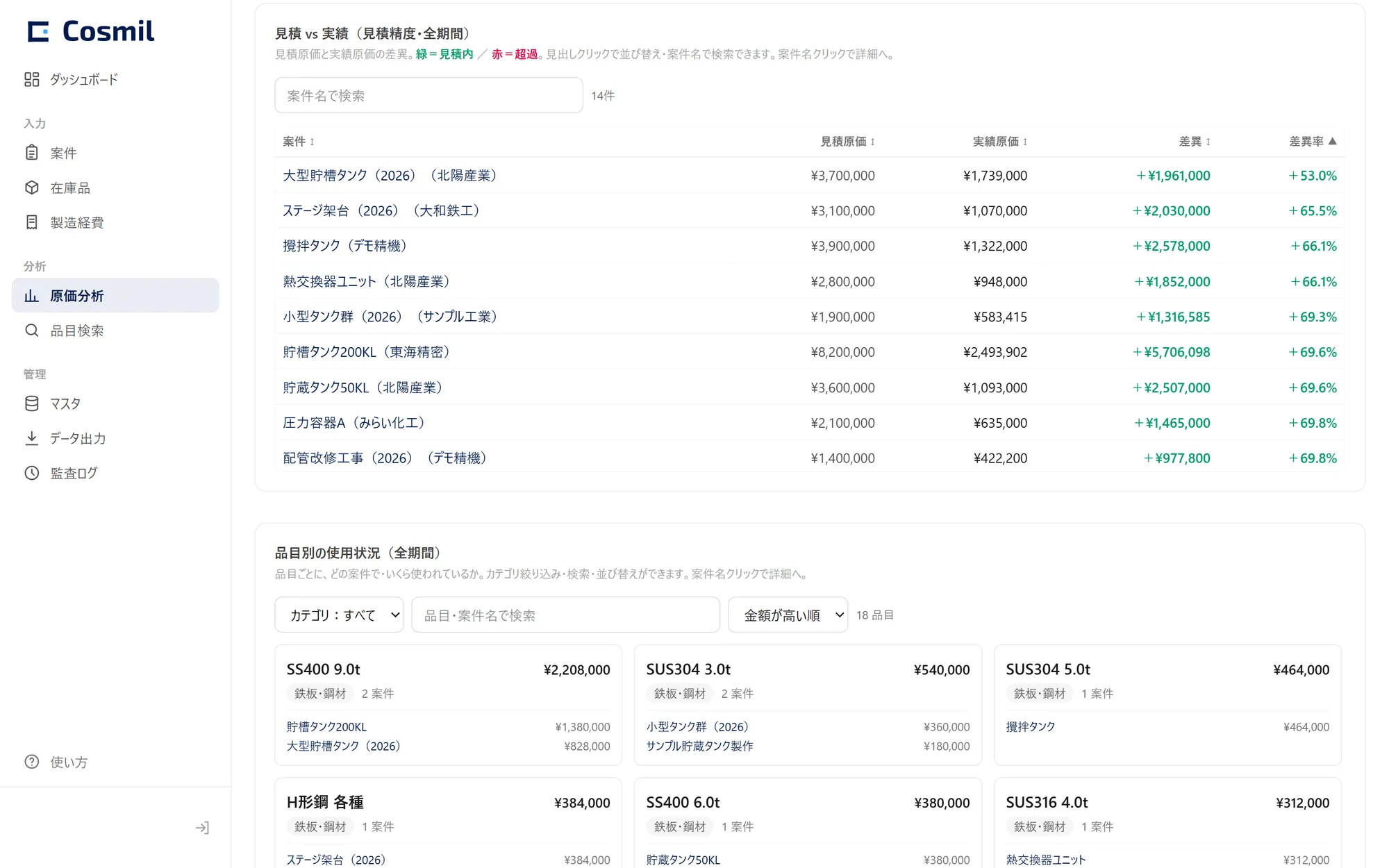Image resolution: width=1389 pixels, height=868 pixels.
Task: Click the ¥8,200,000 estimate cell
Action: (x=843, y=352)
